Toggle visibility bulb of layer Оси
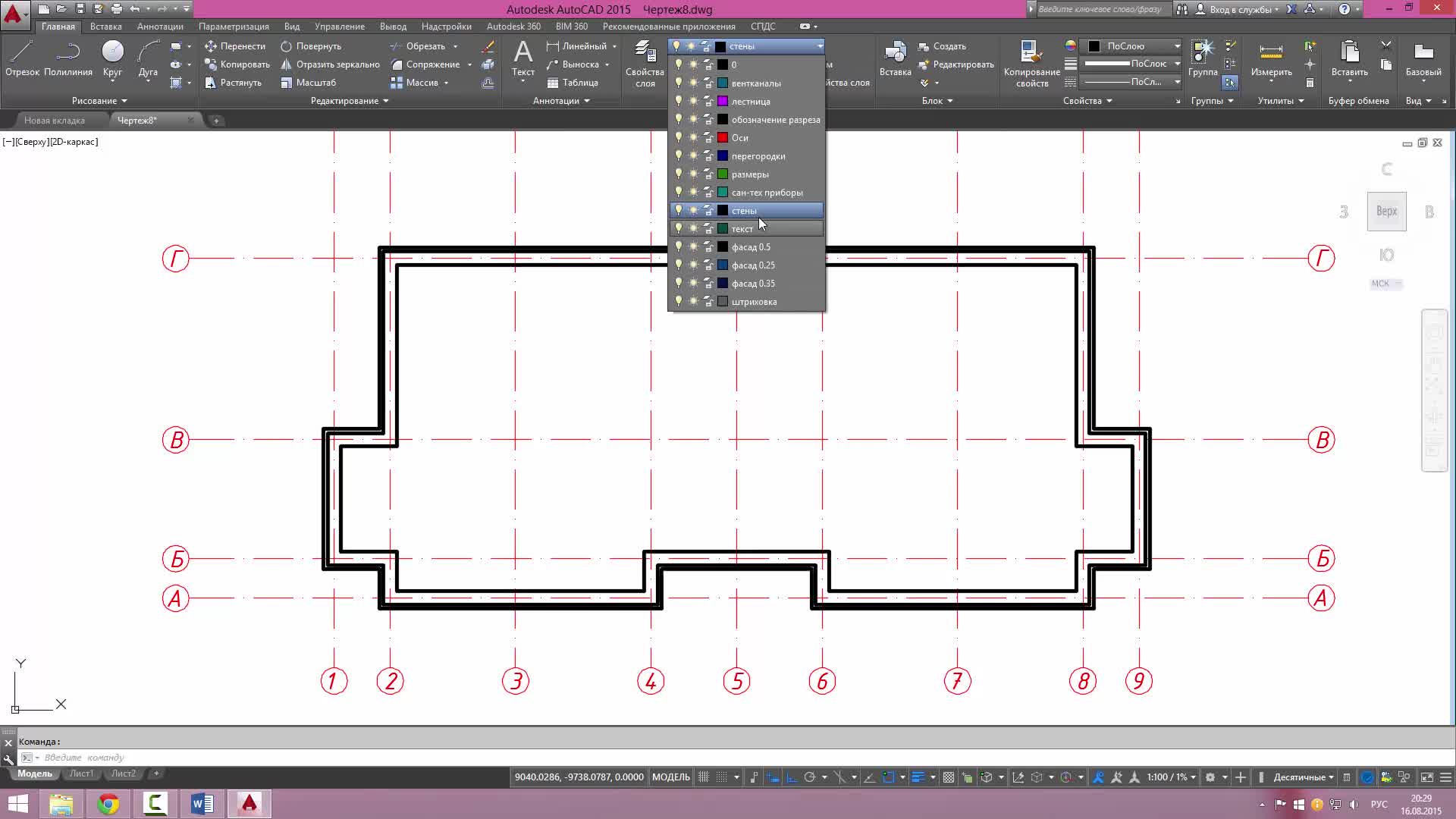This screenshot has height=819, width=1456. [x=679, y=137]
